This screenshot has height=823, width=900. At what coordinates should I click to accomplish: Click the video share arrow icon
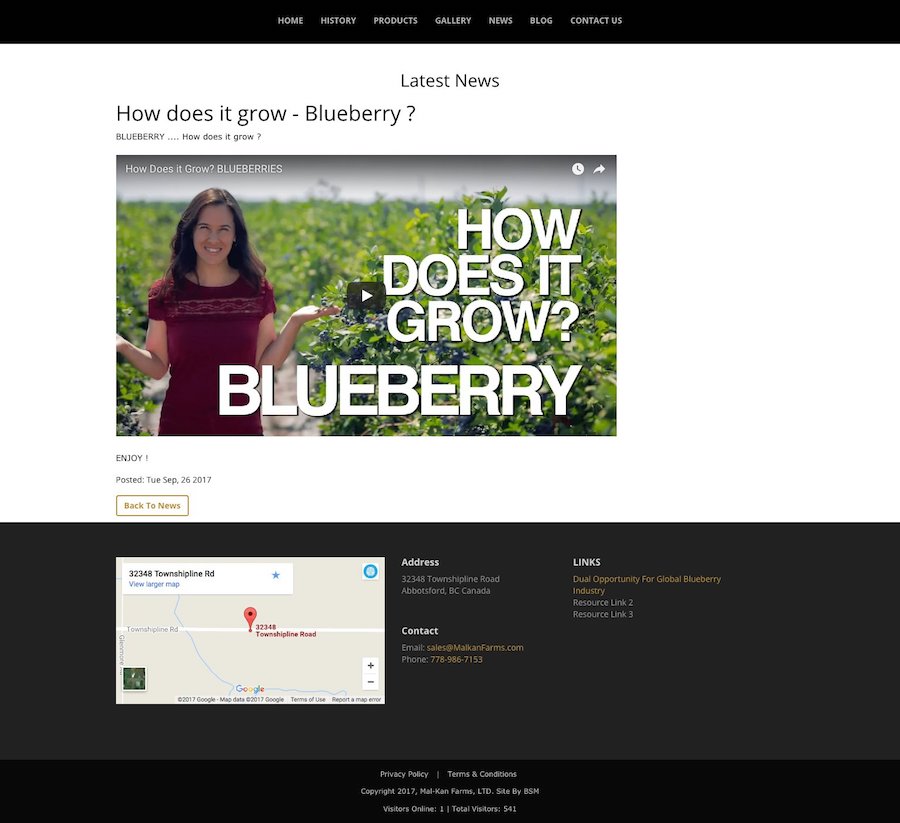599,169
